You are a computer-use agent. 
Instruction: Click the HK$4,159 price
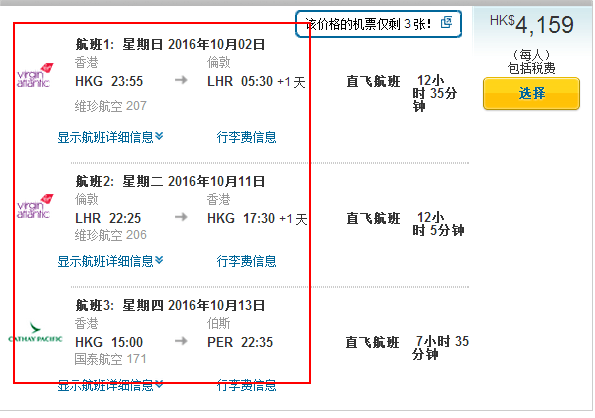pos(531,25)
